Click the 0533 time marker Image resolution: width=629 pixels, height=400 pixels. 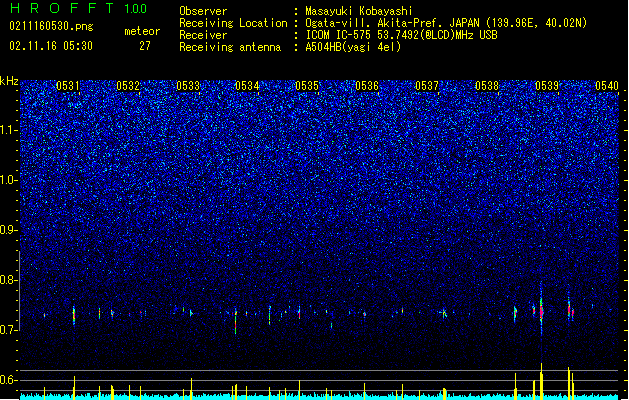(188, 85)
